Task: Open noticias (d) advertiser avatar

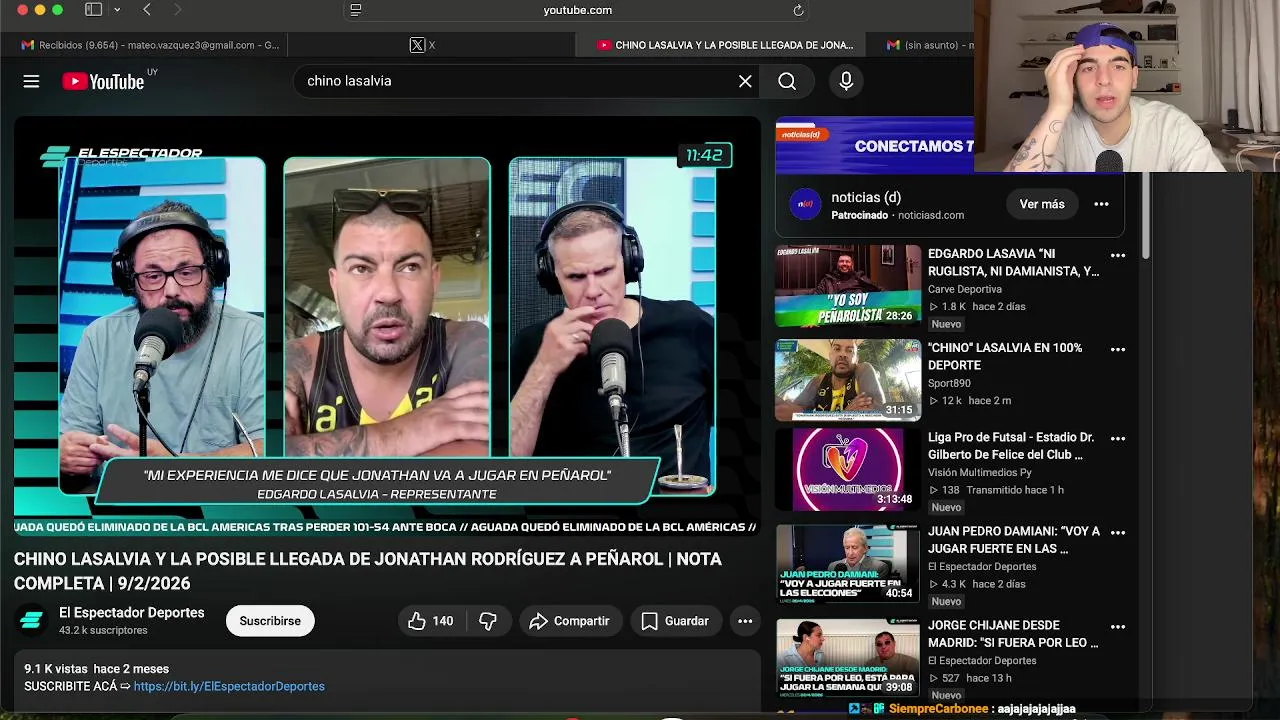Action: click(x=805, y=205)
